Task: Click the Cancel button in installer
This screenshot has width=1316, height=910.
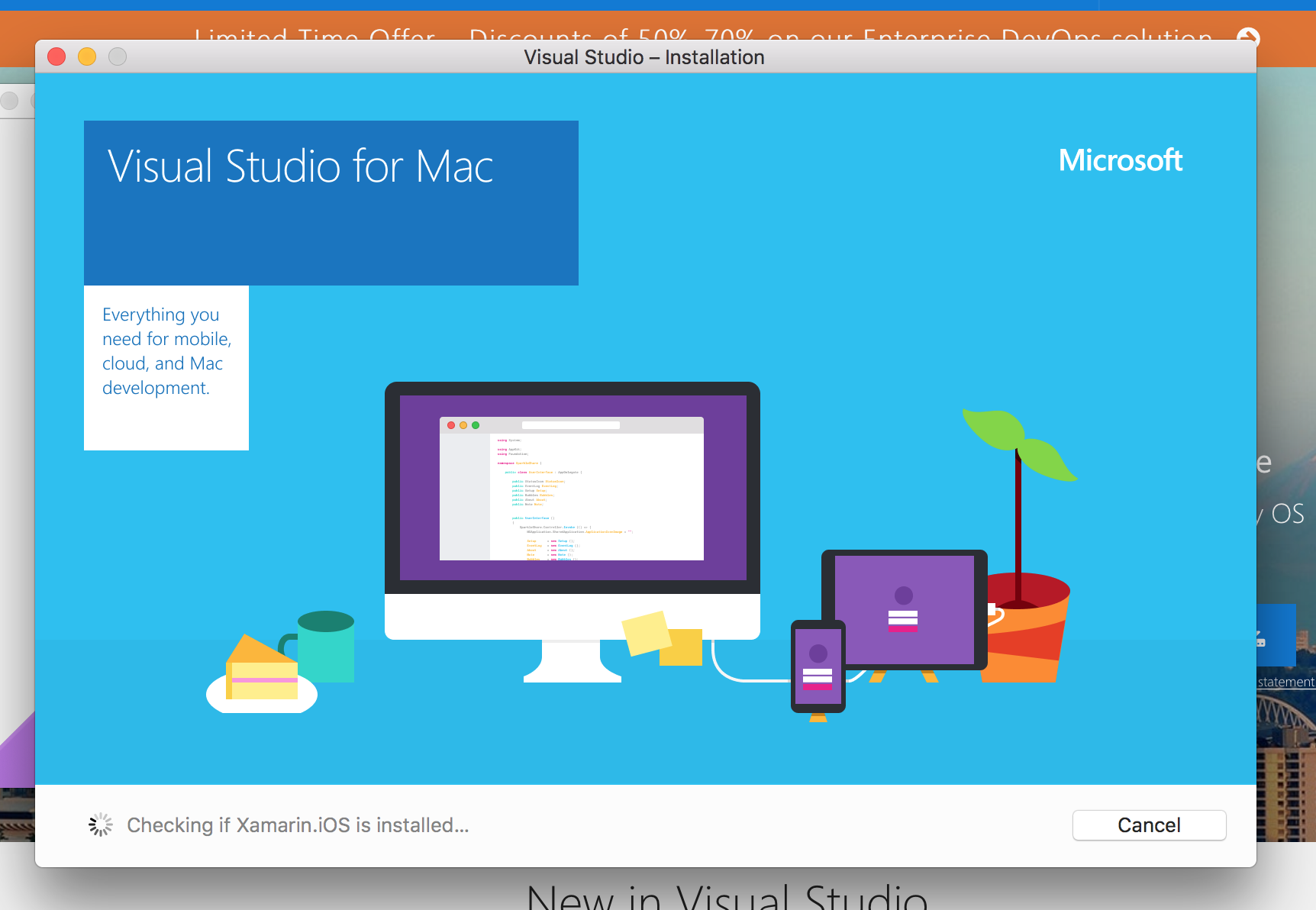Action: point(1149,825)
